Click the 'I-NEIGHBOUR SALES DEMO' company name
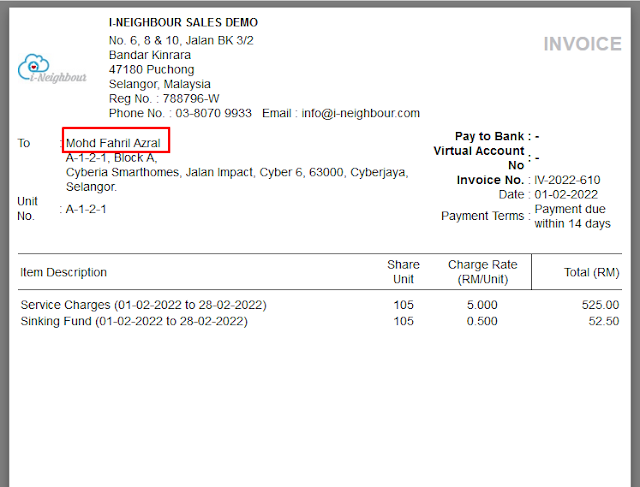This screenshot has height=487, width=640. point(183,22)
